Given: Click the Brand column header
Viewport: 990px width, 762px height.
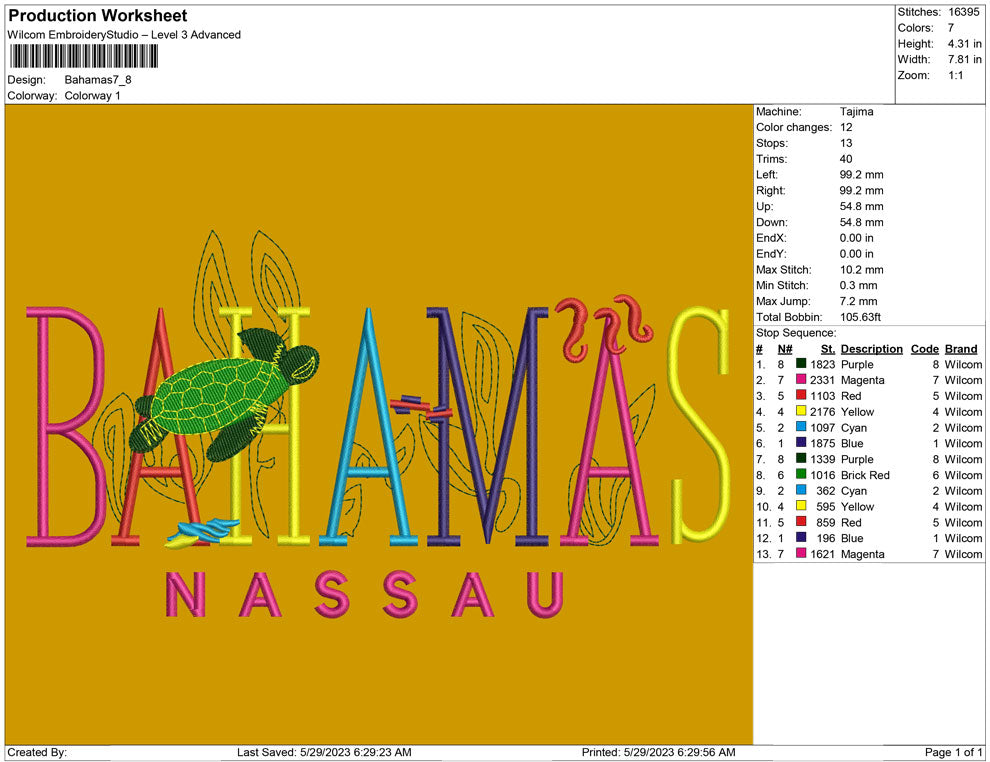Looking at the screenshot, I should (x=961, y=349).
